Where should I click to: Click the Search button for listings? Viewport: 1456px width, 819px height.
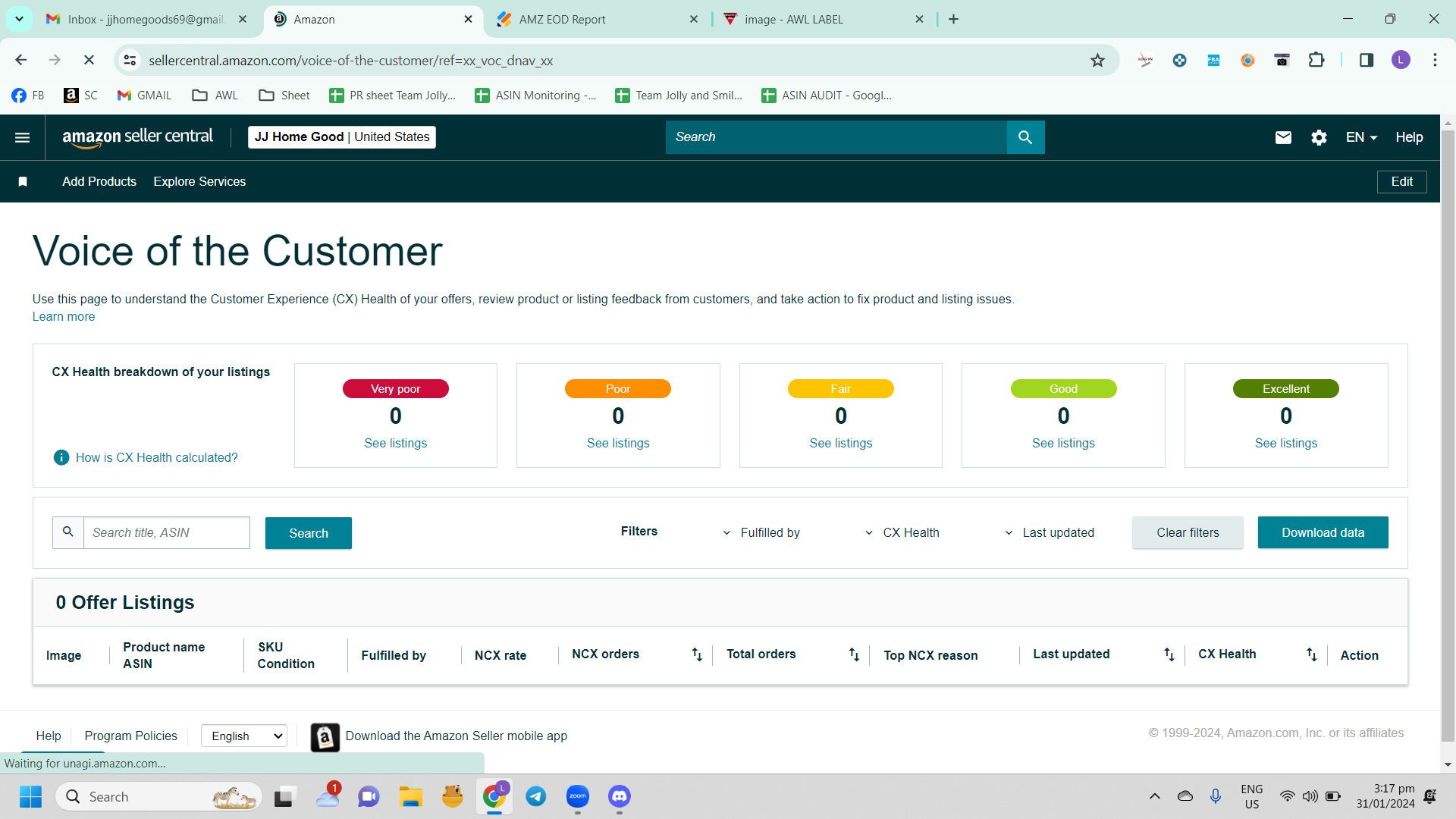pyautogui.click(x=309, y=533)
